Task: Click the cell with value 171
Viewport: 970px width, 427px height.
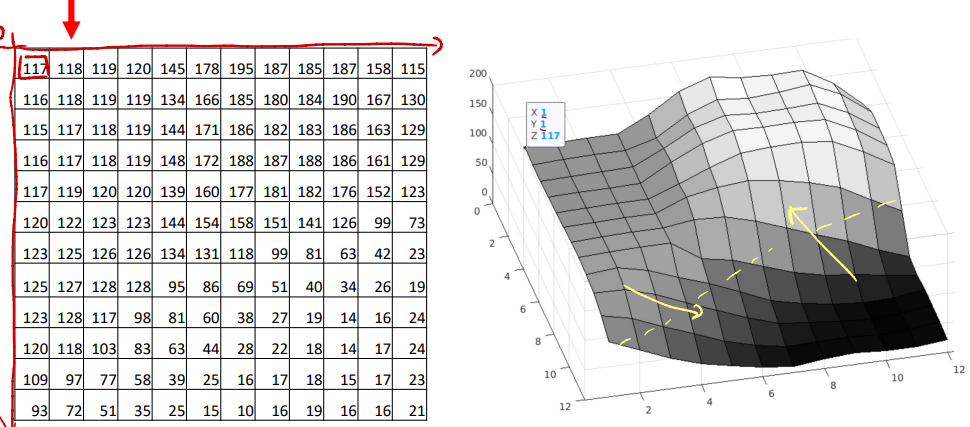Action: coord(204,125)
